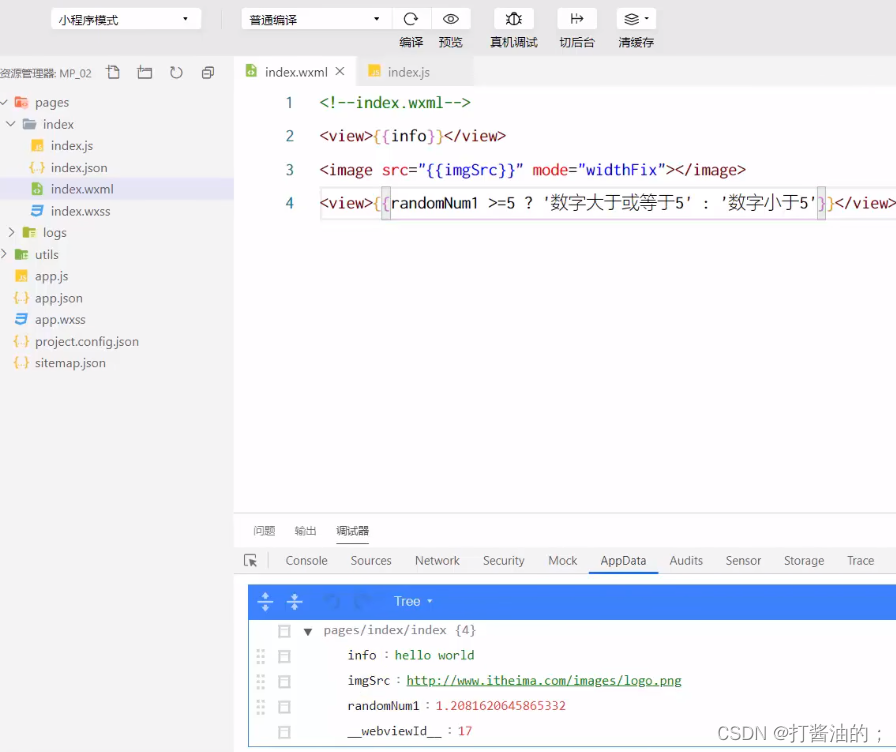Click the pages folder icon in the explorer
Screen dimensions: 896x752
pos(21,102)
